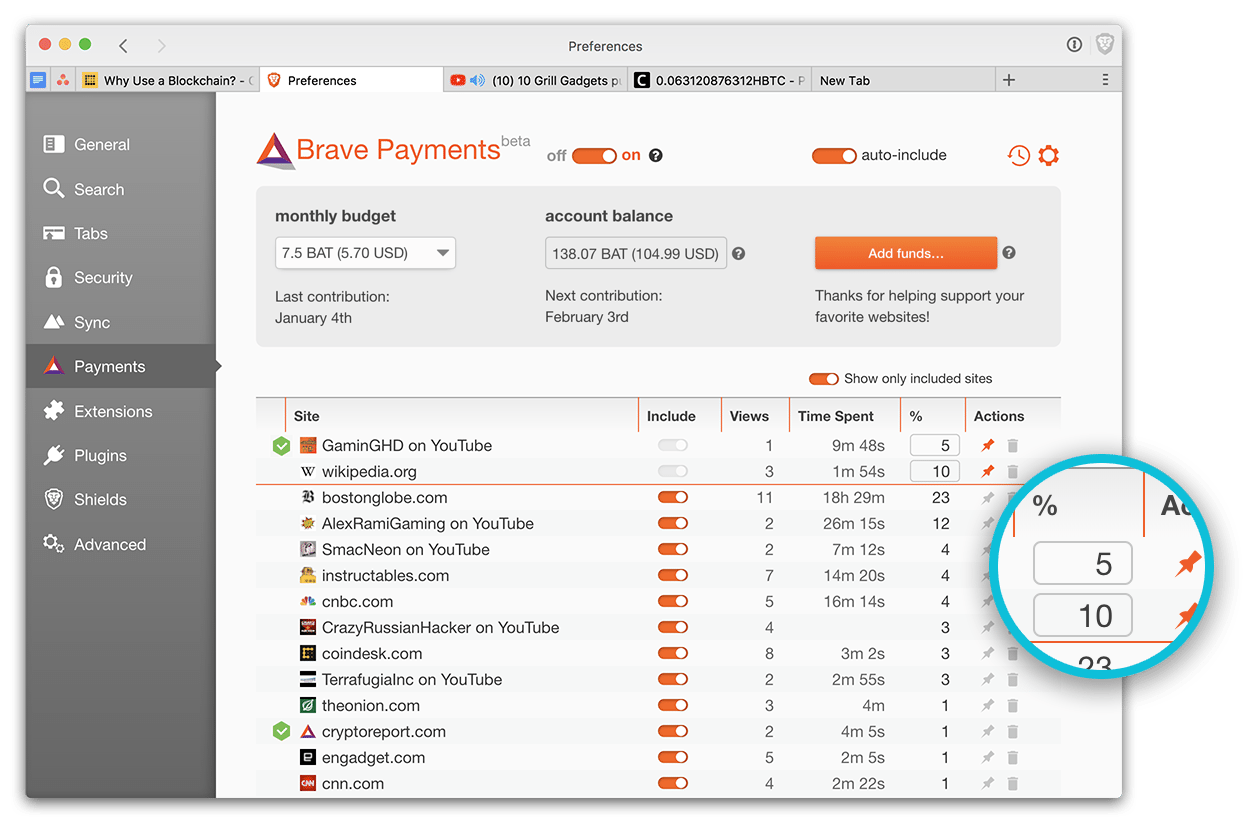Edit percentage field for GaminGHD on YouTube
The height and width of the screenshot is (827, 1253).
point(935,445)
